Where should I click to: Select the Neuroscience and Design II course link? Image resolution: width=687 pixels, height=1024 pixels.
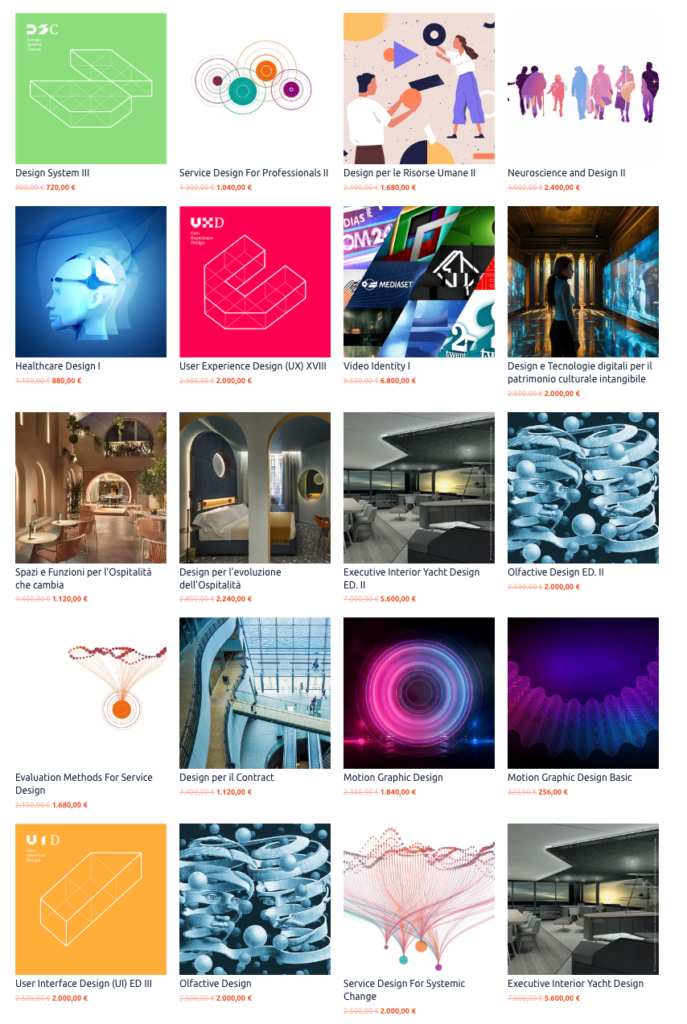click(x=566, y=173)
